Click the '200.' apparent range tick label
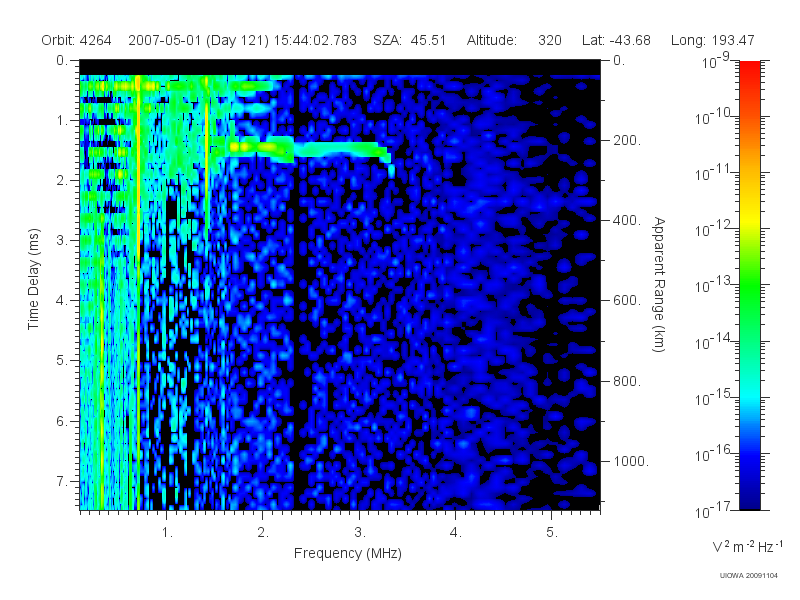This screenshot has height=600, width=800. point(627,140)
